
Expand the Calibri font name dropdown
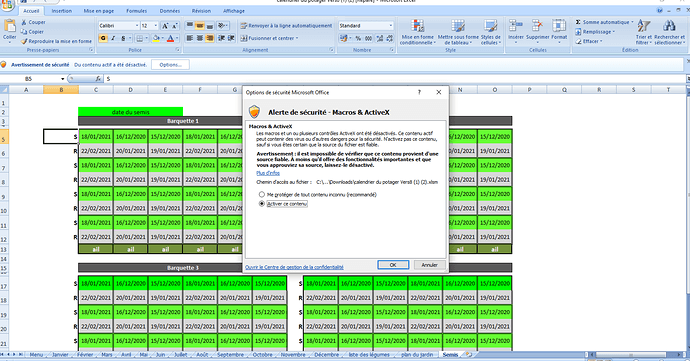tap(137, 26)
